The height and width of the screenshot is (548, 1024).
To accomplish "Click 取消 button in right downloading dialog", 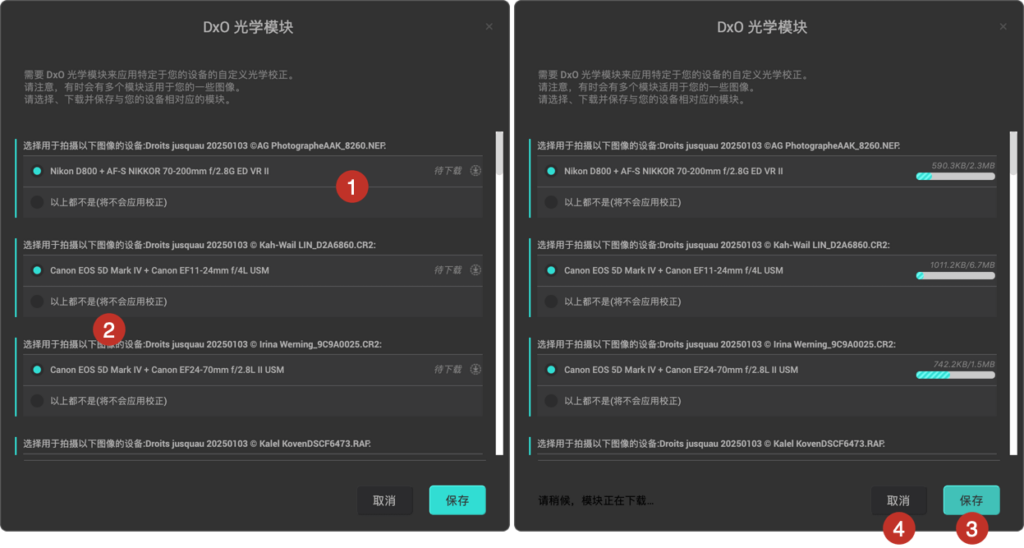I will (x=899, y=500).
